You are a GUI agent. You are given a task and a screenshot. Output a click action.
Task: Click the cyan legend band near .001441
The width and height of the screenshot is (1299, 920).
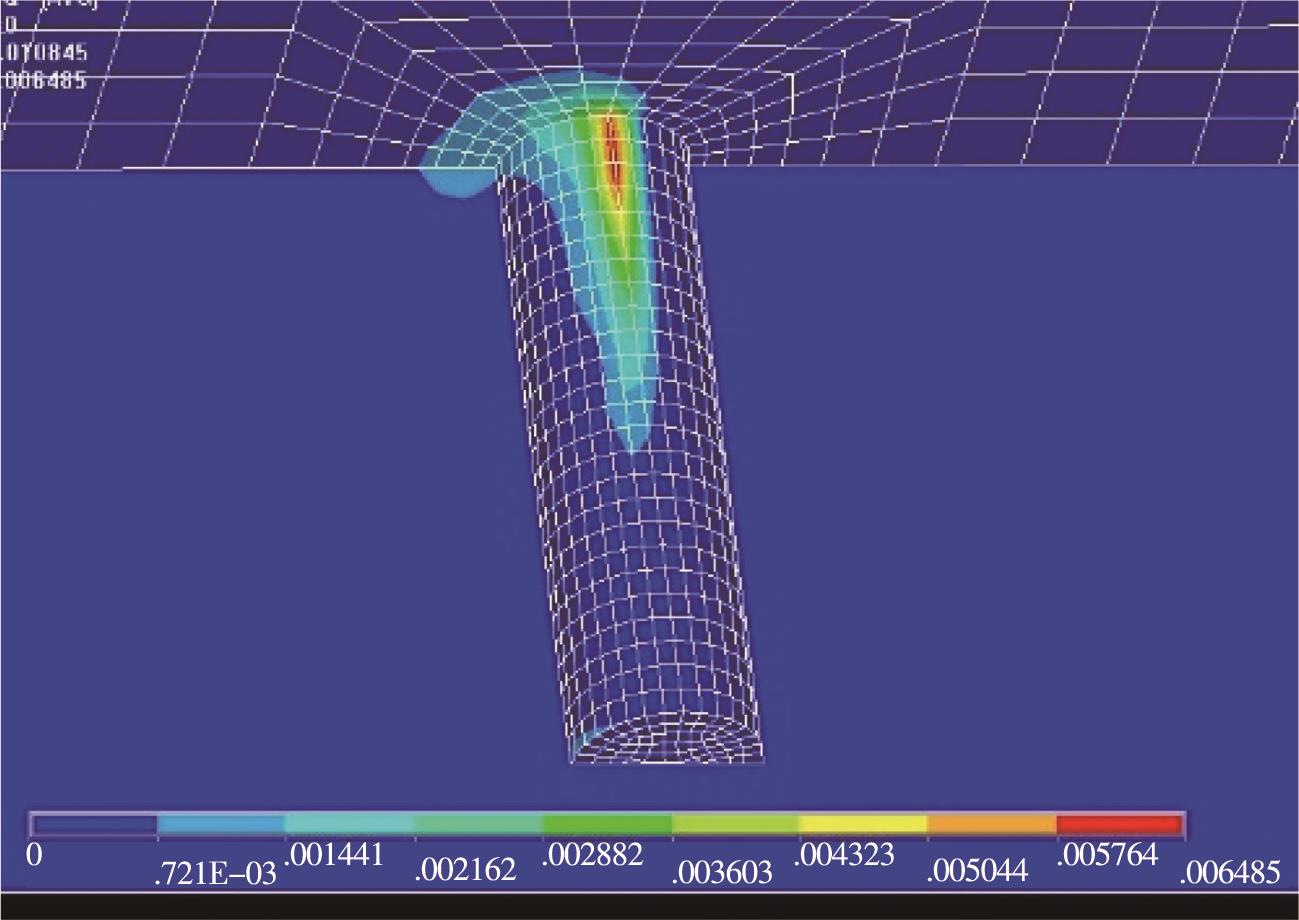349,824
